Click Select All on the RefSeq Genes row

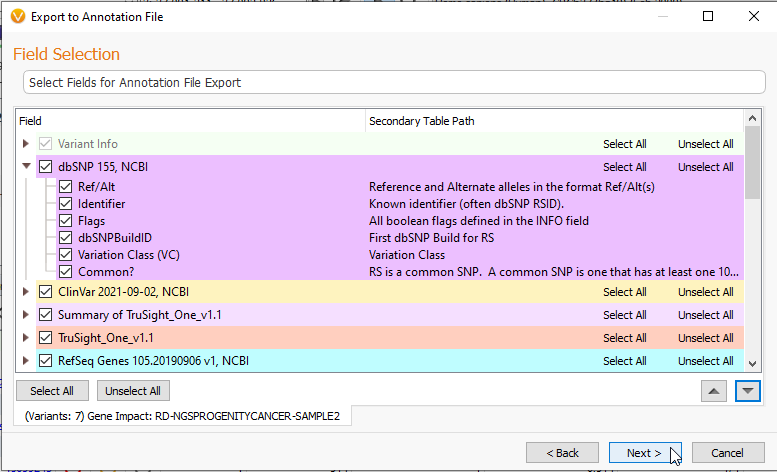624,361
